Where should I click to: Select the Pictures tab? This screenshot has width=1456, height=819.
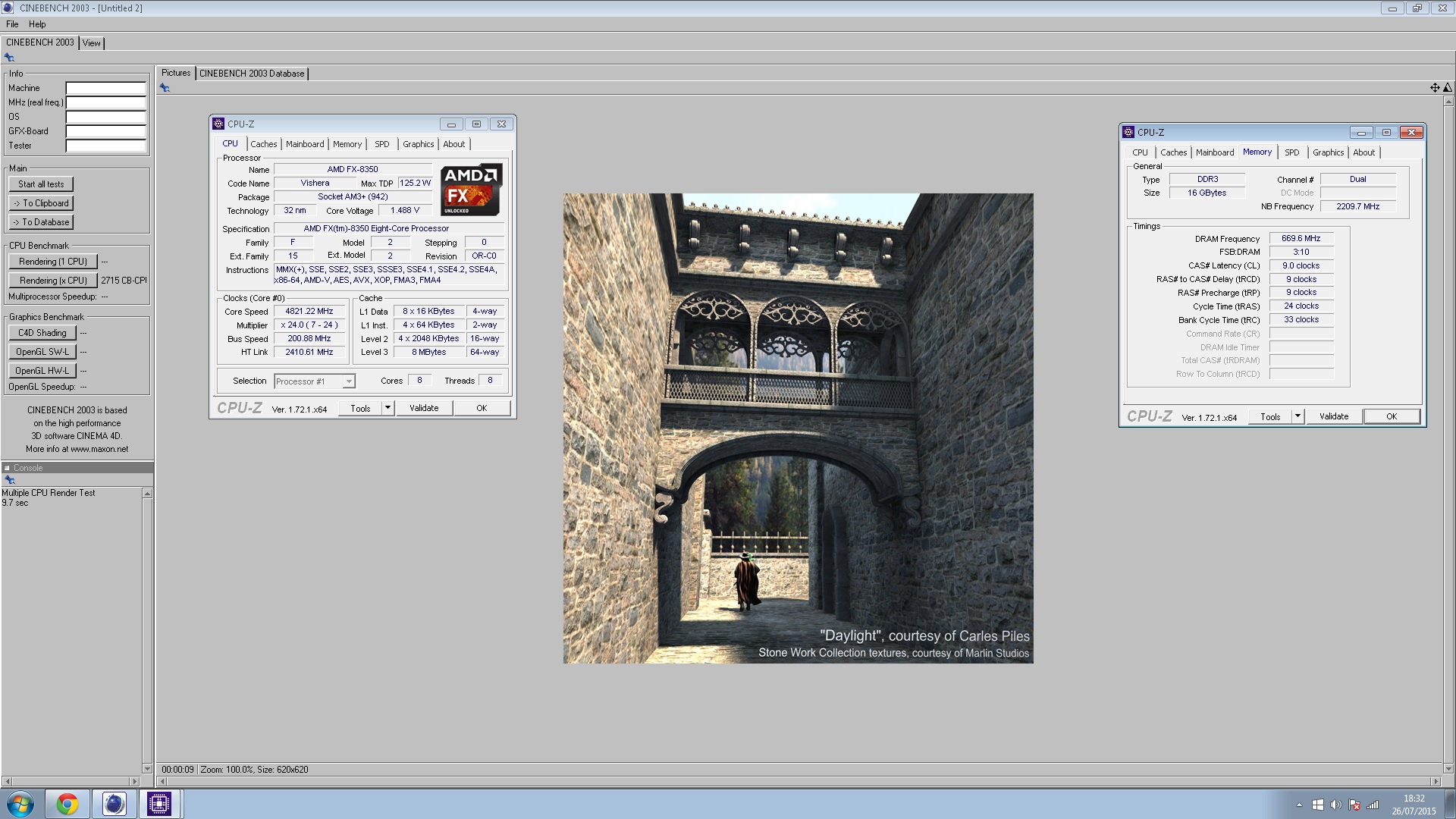[x=176, y=73]
